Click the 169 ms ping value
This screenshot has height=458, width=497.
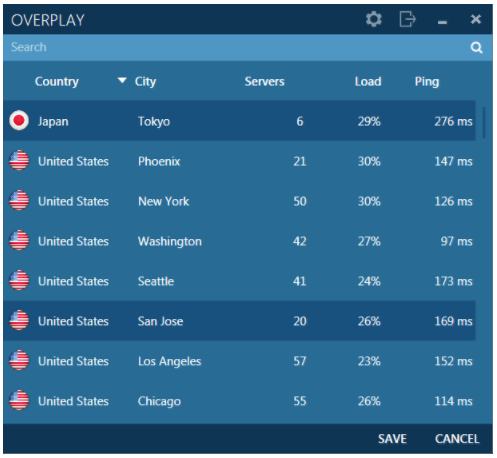[x=453, y=322]
